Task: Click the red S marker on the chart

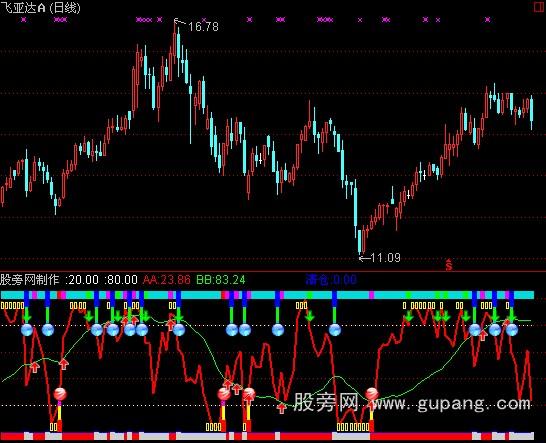Action: tap(449, 265)
